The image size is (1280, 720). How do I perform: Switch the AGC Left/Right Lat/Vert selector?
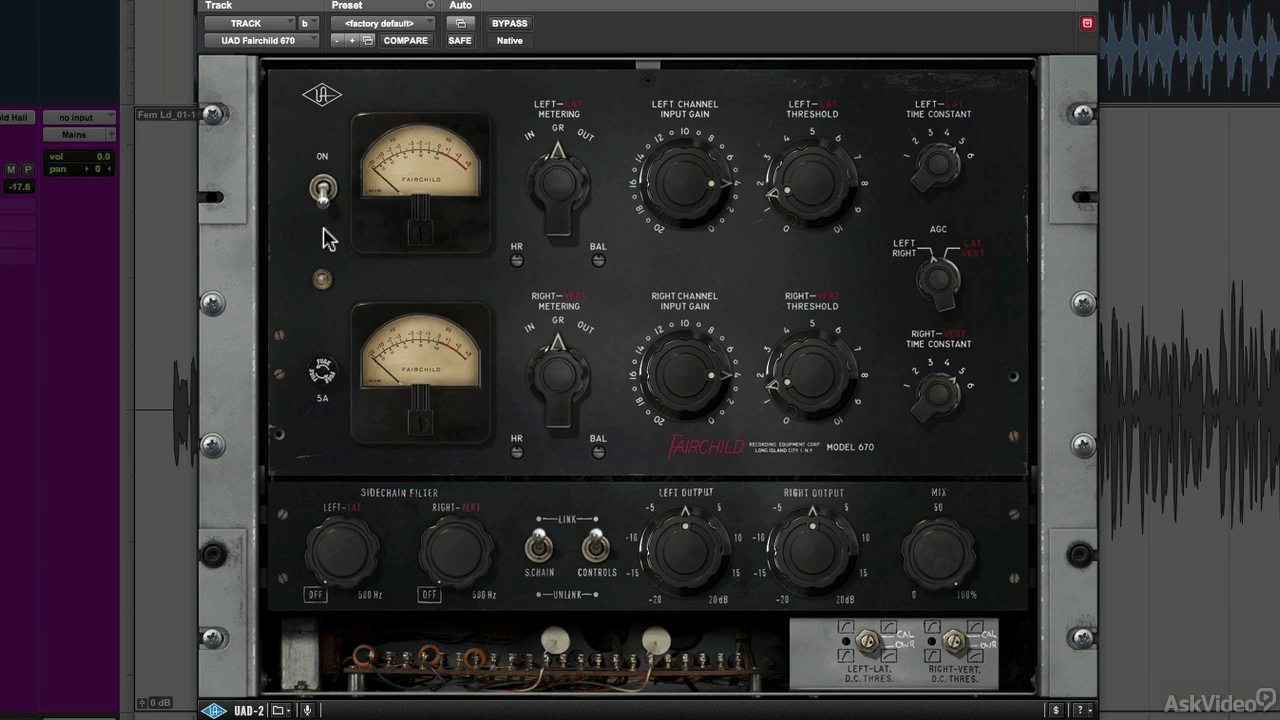point(938,281)
